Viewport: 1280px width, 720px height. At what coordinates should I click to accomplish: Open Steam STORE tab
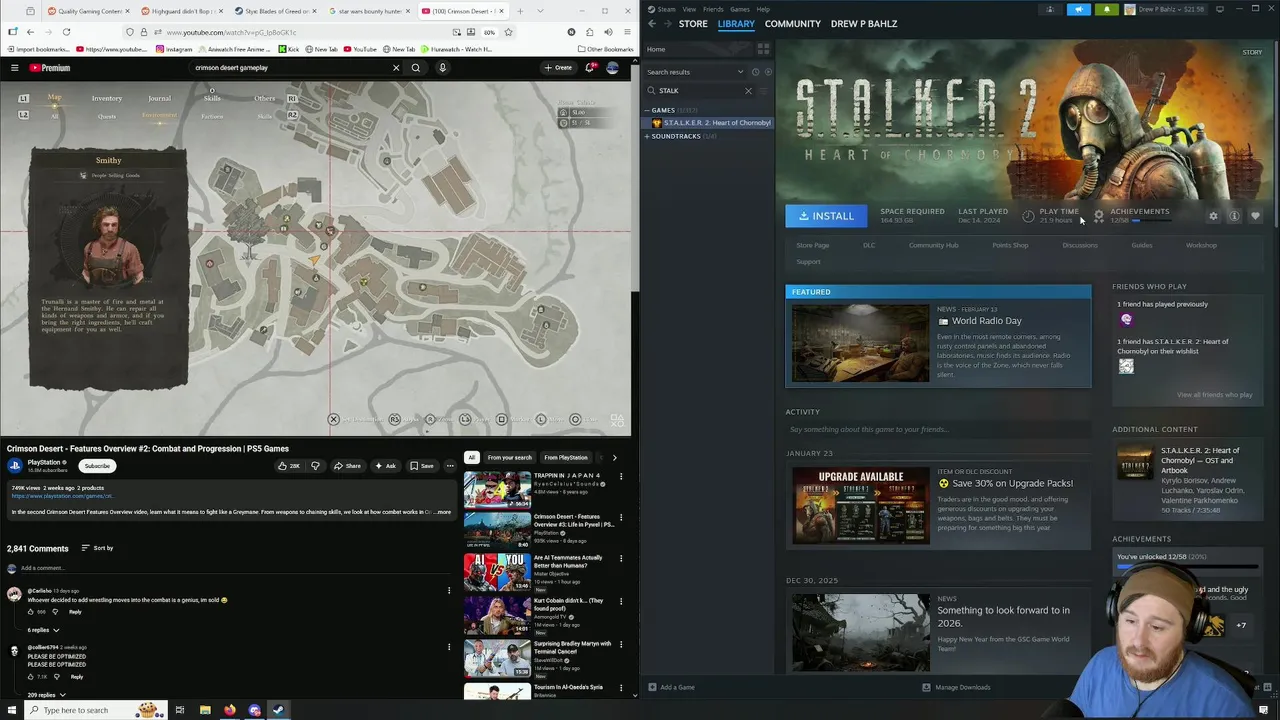click(x=693, y=24)
